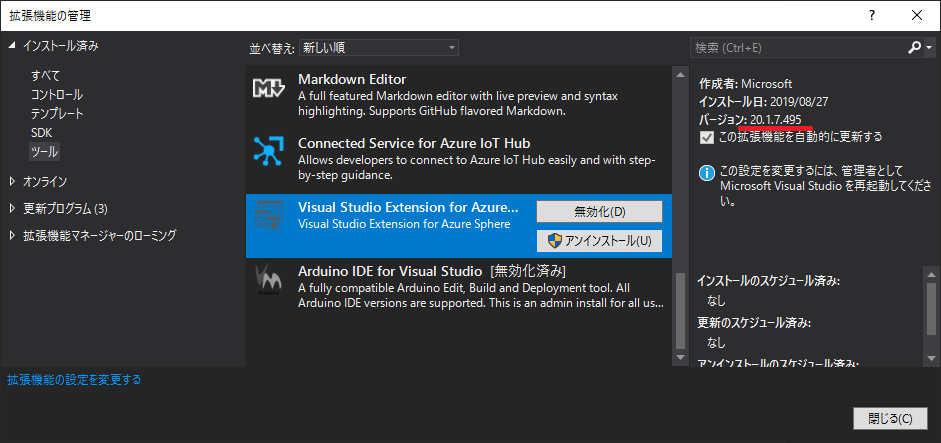Select the SDK category
The image size is (941, 443).
pyautogui.click(x=42, y=132)
